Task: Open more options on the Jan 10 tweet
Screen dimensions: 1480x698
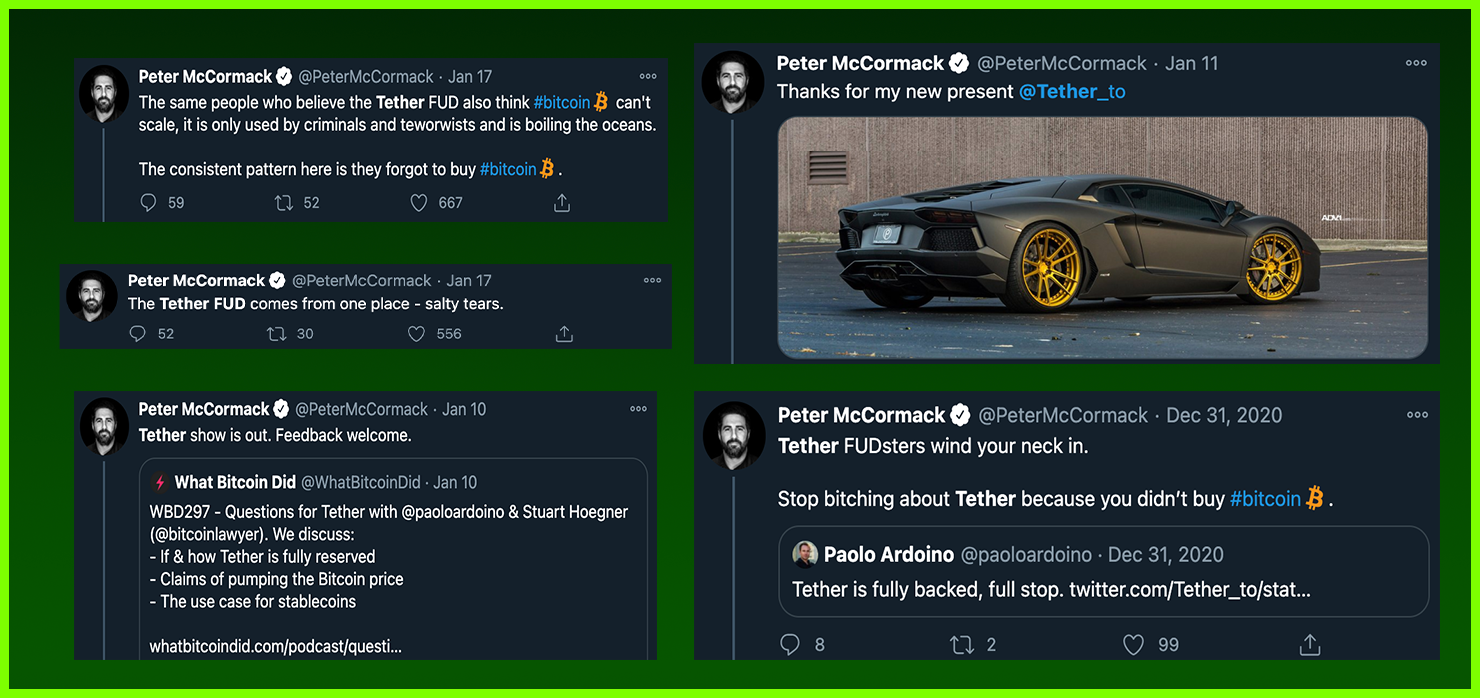Action: [638, 409]
